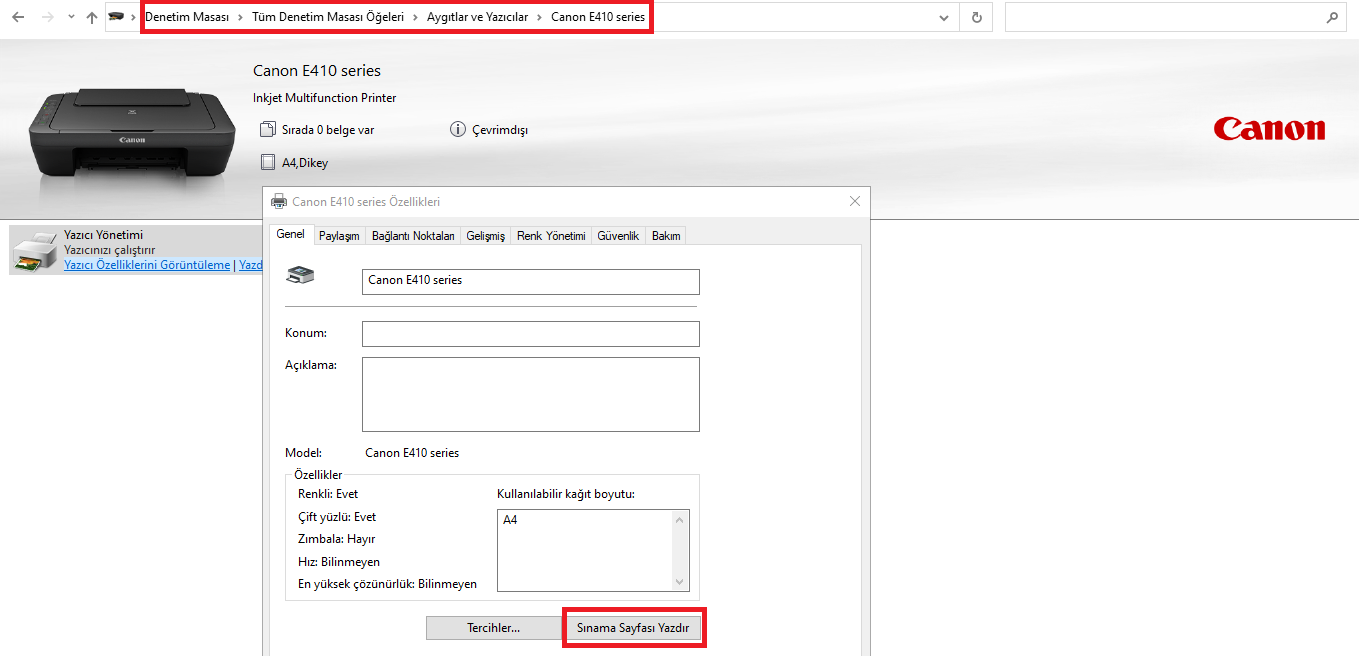The width and height of the screenshot is (1359, 656).
Task: Click the Yazıcı Yönetimi printer icon
Action: [x=35, y=250]
